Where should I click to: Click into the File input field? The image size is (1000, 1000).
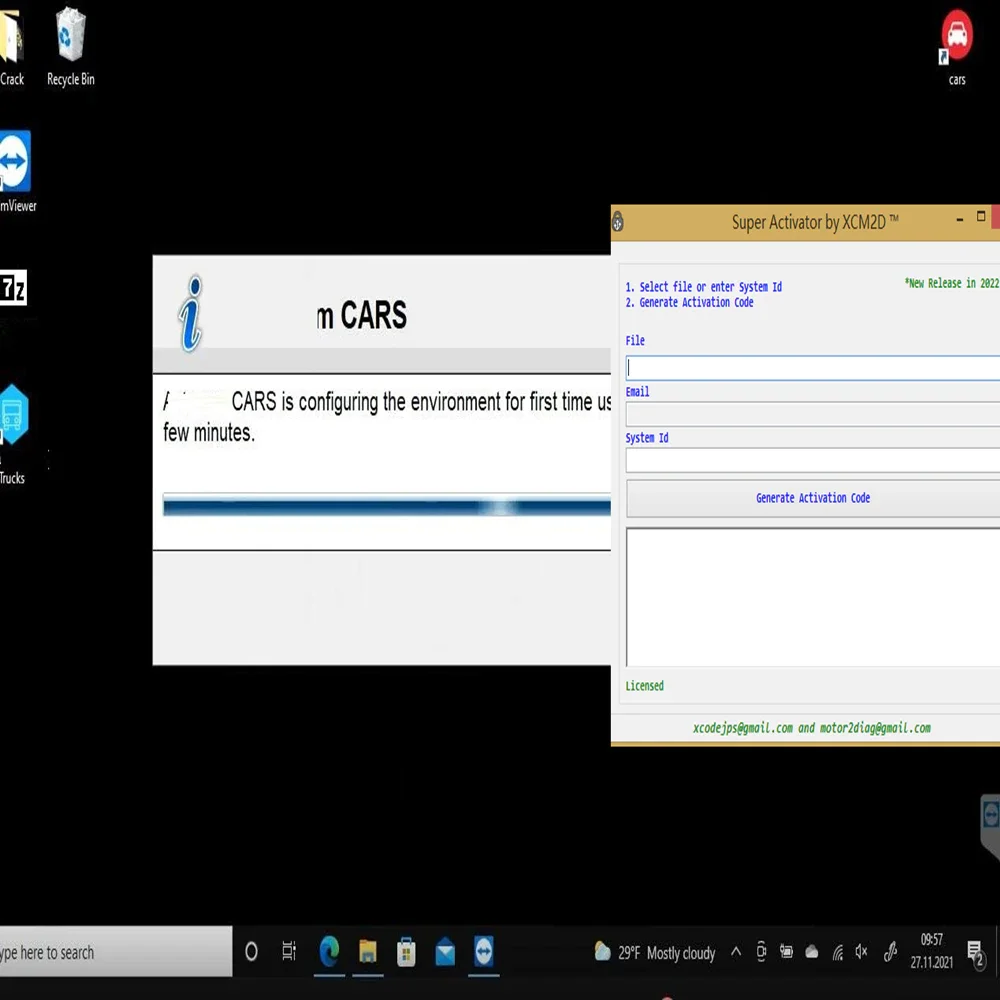pyautogui.click(x=812, y=367)
